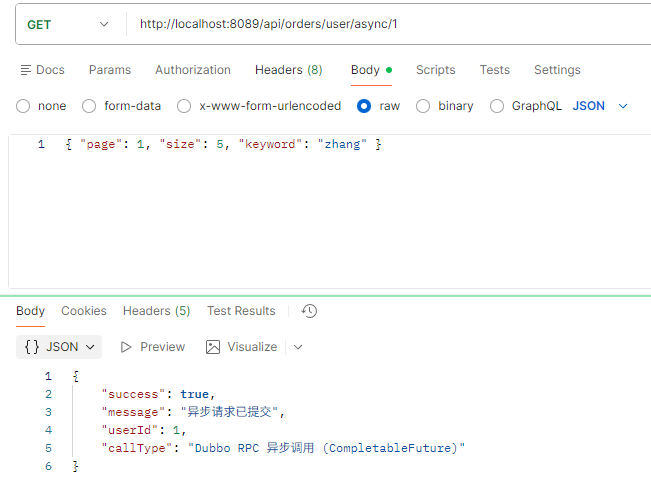This screenshot has height=492, width=651.
Task: Open the Authorization tab
Action: 193,70
